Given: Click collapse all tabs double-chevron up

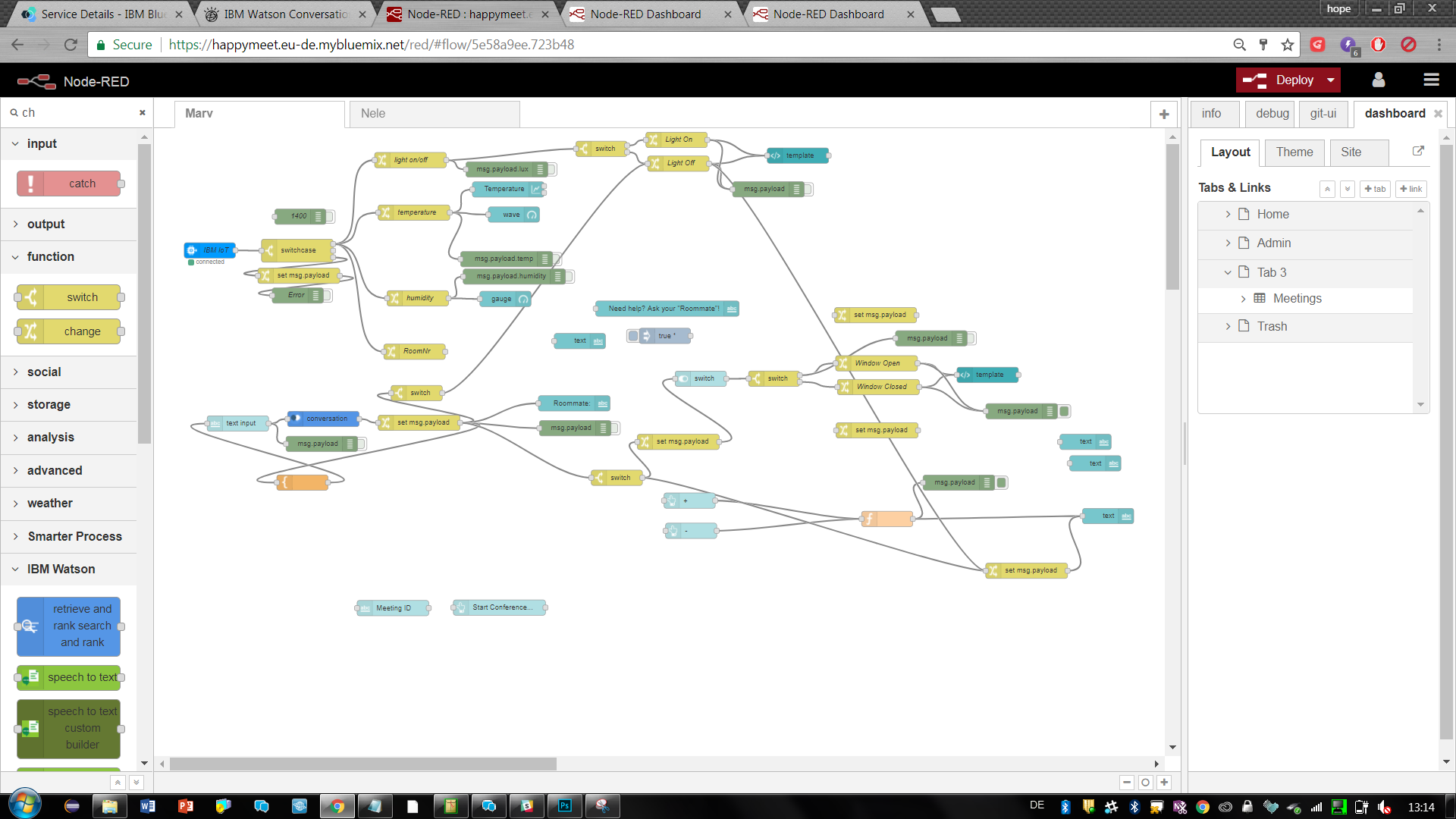Looking at the screenshot, I should coord(1327,189).
